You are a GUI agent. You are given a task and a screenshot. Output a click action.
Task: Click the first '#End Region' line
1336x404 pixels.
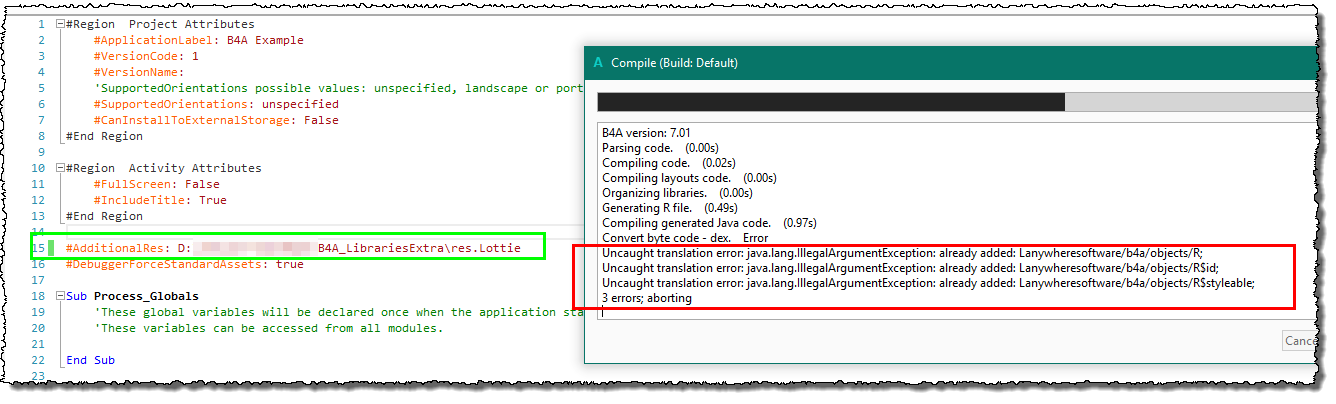point(104,136)
